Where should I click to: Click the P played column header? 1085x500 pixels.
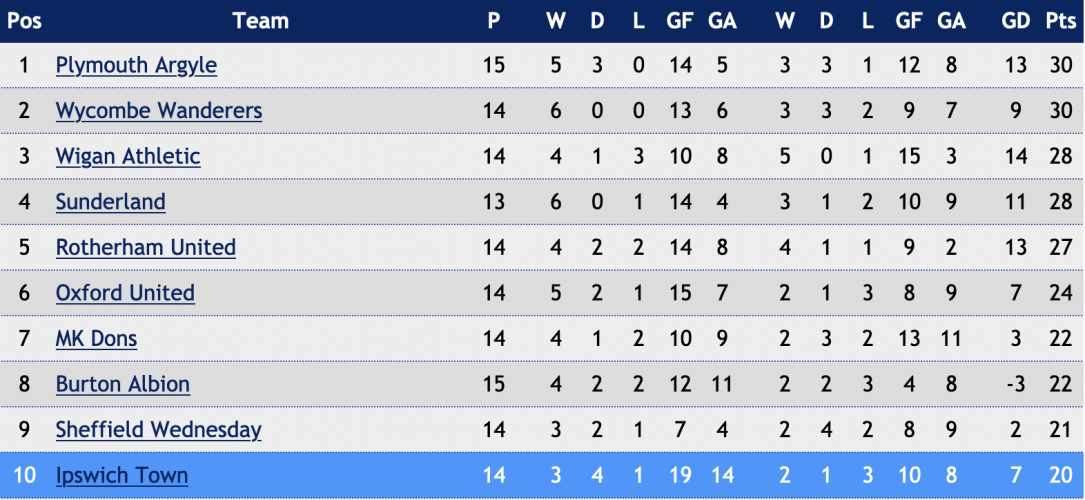click(493, 21)
